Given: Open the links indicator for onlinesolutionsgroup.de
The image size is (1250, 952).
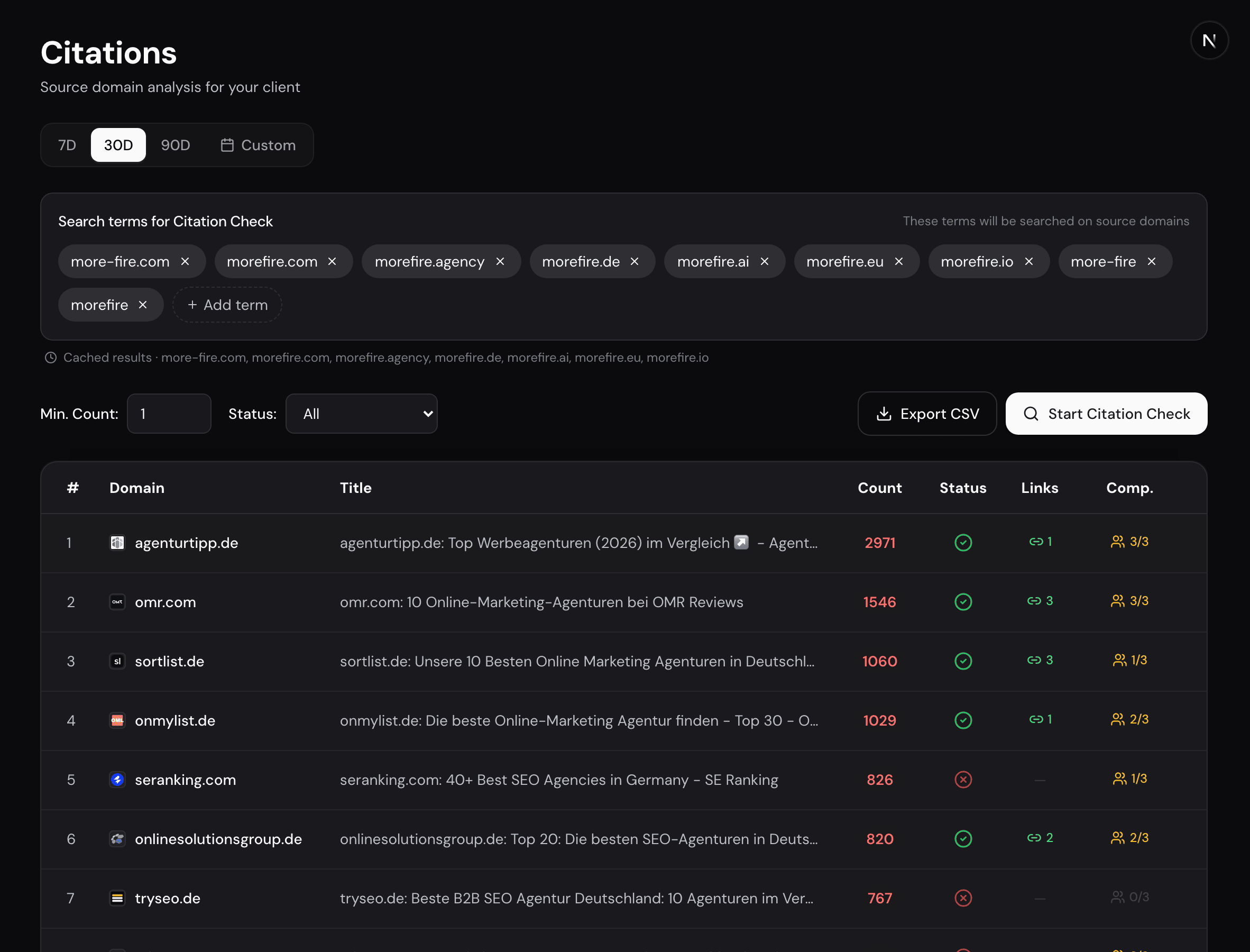Looking at the screenshot, I should (1040, 838).
